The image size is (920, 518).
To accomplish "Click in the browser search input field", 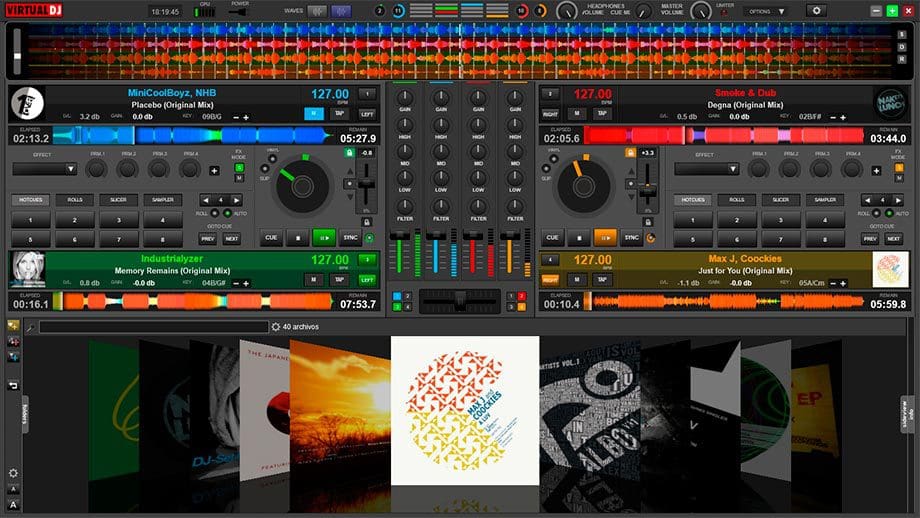I will [x=154, y=327].
